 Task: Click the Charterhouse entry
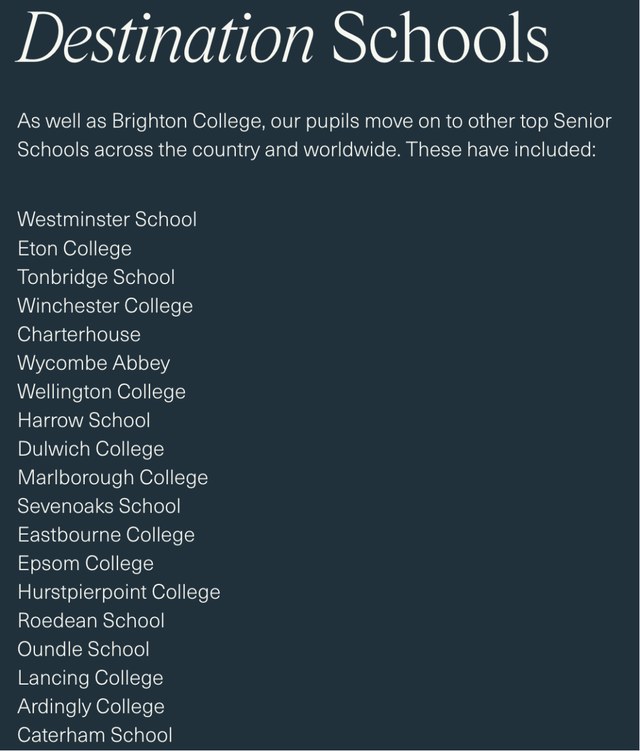[x=79, y=334]
